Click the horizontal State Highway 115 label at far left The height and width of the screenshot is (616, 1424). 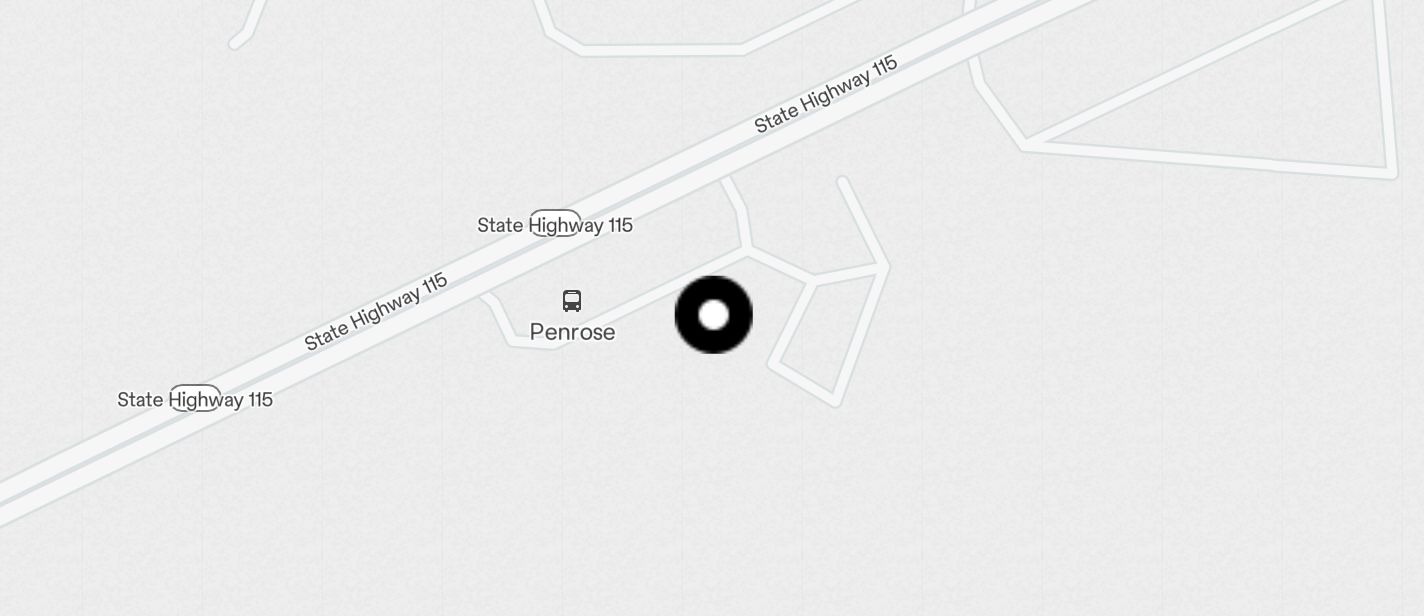point(195,400)
